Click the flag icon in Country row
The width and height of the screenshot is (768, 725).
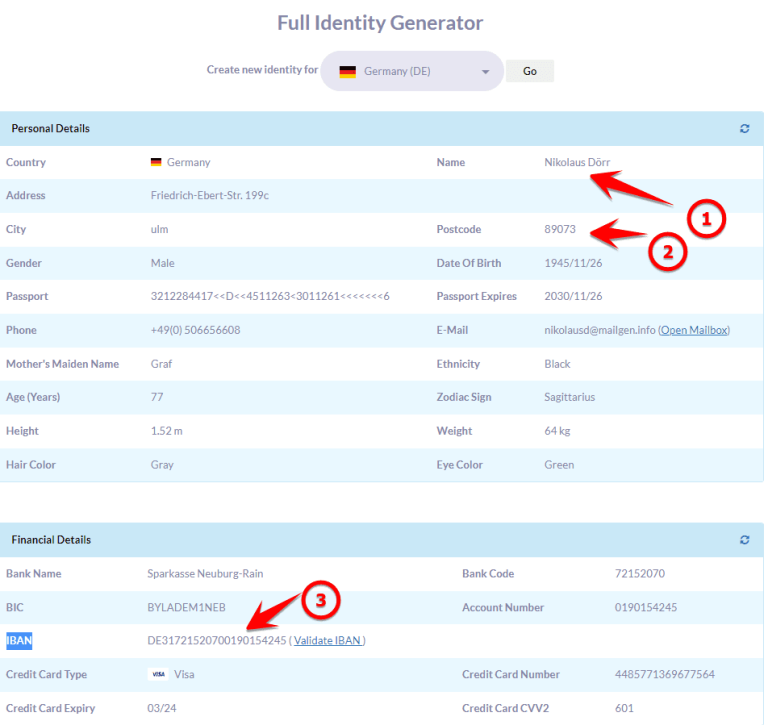point(156,162)
